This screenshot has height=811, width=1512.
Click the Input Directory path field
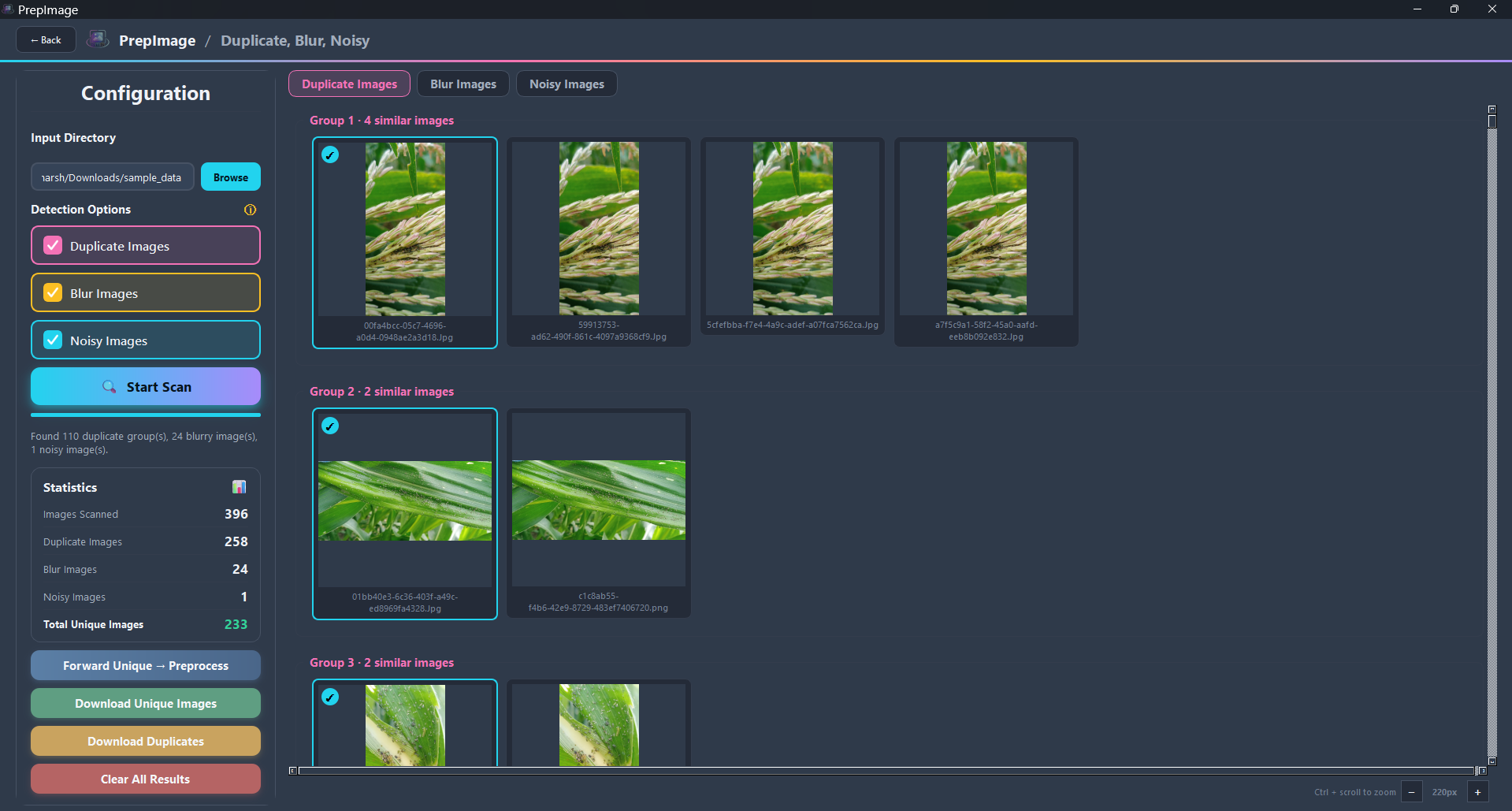click(113, 177)
